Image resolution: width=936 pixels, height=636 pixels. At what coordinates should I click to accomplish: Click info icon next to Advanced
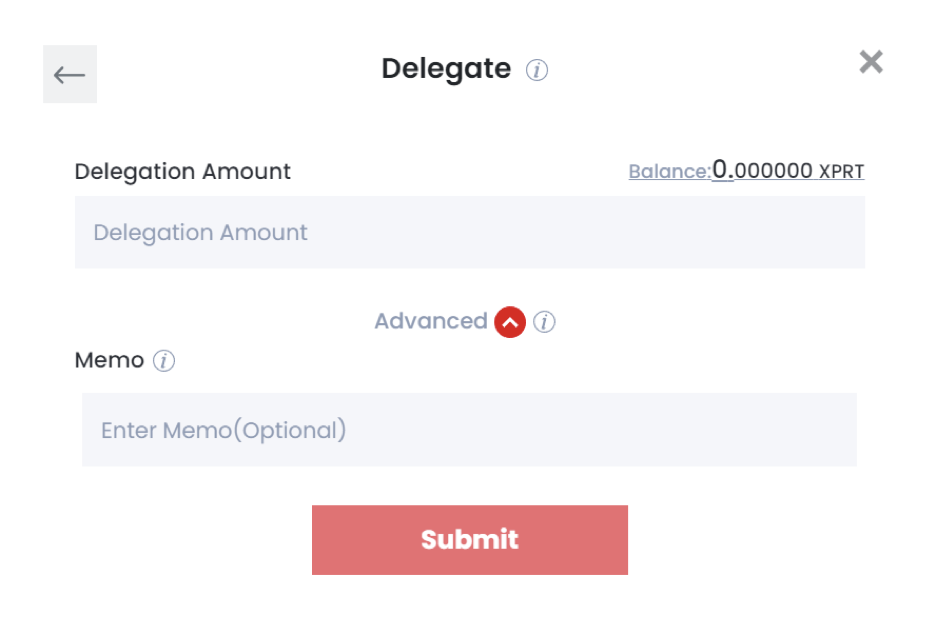(x=544, y=322)
